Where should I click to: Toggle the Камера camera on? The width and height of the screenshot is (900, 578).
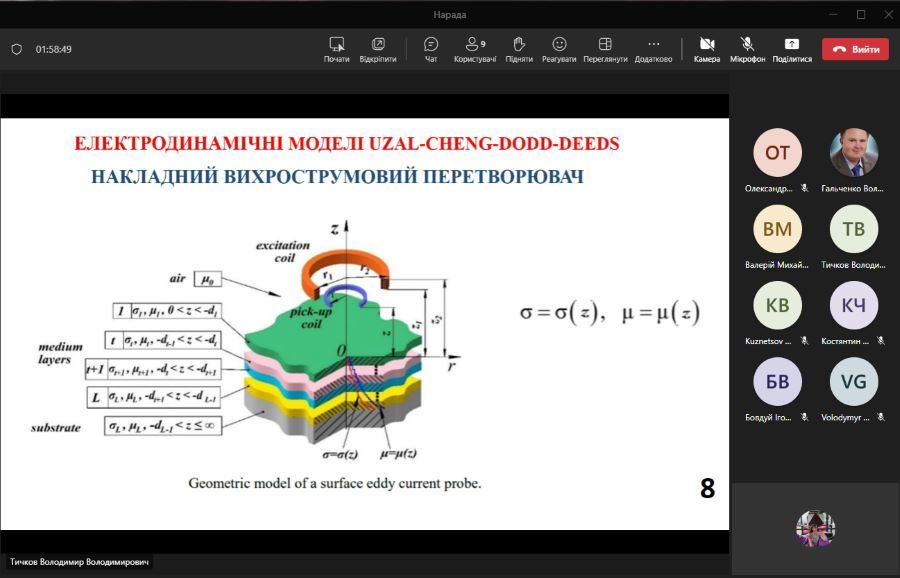pos(707,45)
